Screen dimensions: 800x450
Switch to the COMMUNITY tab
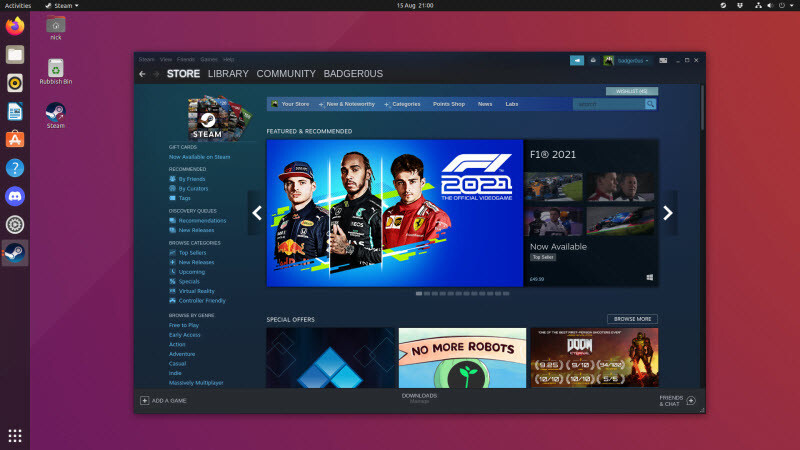[x=286, y=74]
